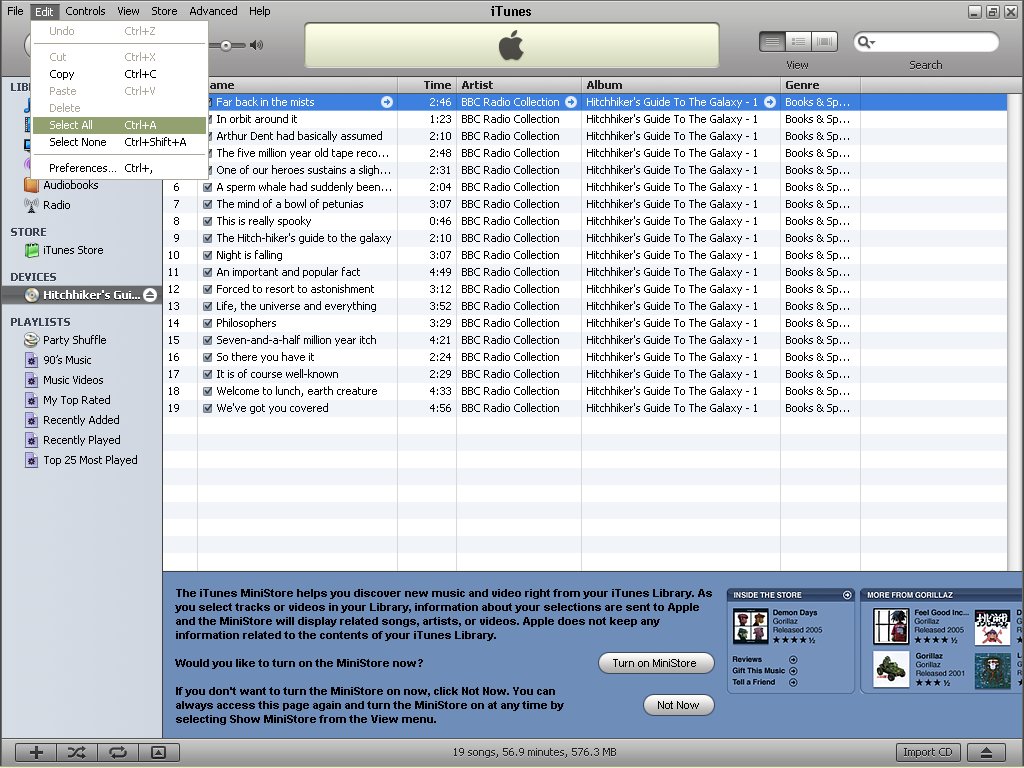
Task: Open the Help menu
Action: pyautogui.click(x=259, y=11)
